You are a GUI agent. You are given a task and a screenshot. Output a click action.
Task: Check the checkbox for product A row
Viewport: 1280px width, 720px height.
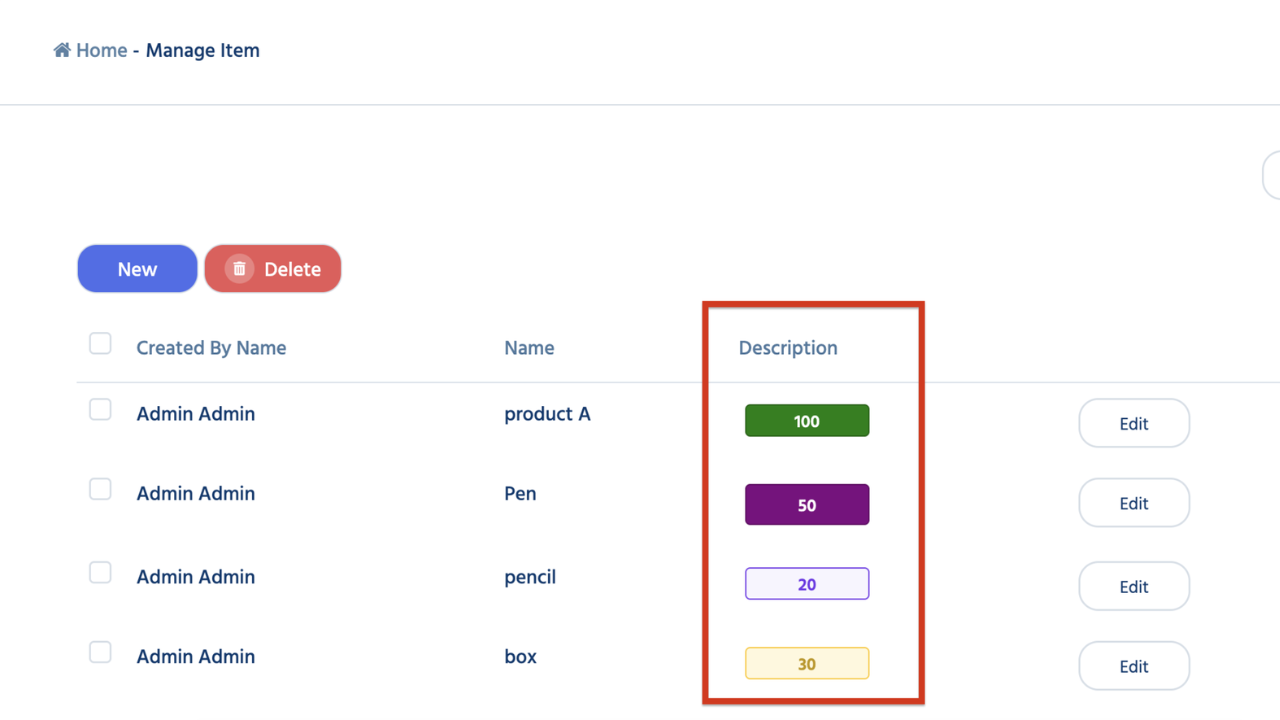click(x=100, y=410)
